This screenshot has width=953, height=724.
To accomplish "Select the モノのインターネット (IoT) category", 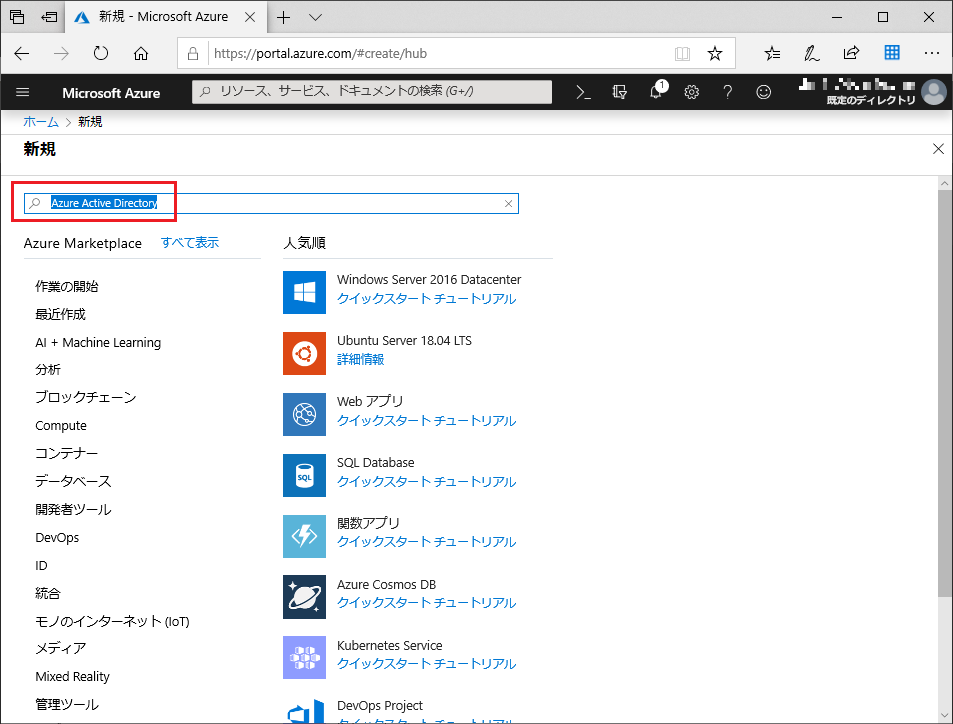I will (x=112, y=621).
